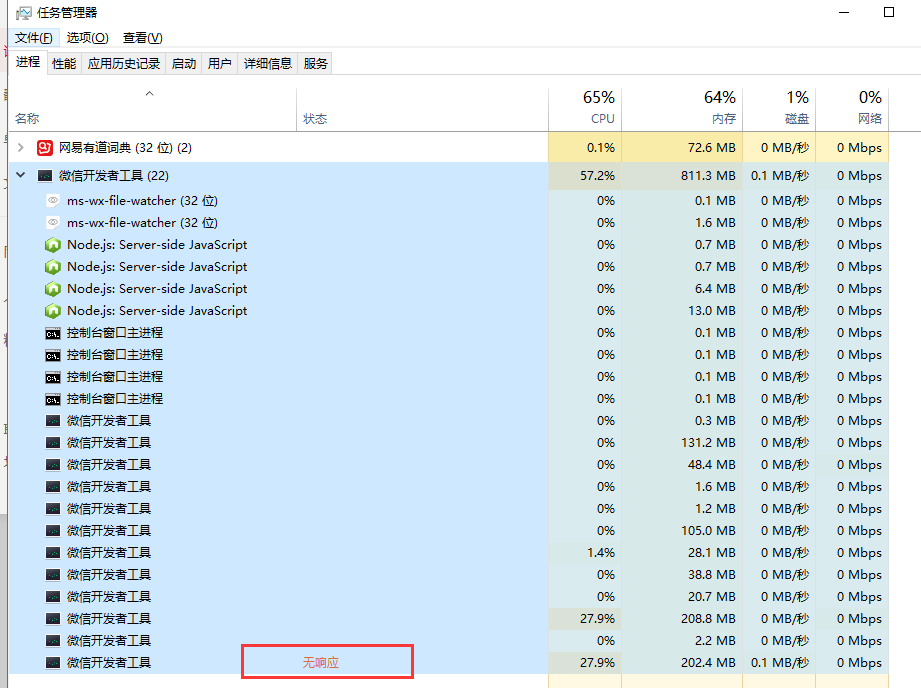Click the sort arrow above 名称 column
This screenshot has height=688, width=921.
pos(150,93)
